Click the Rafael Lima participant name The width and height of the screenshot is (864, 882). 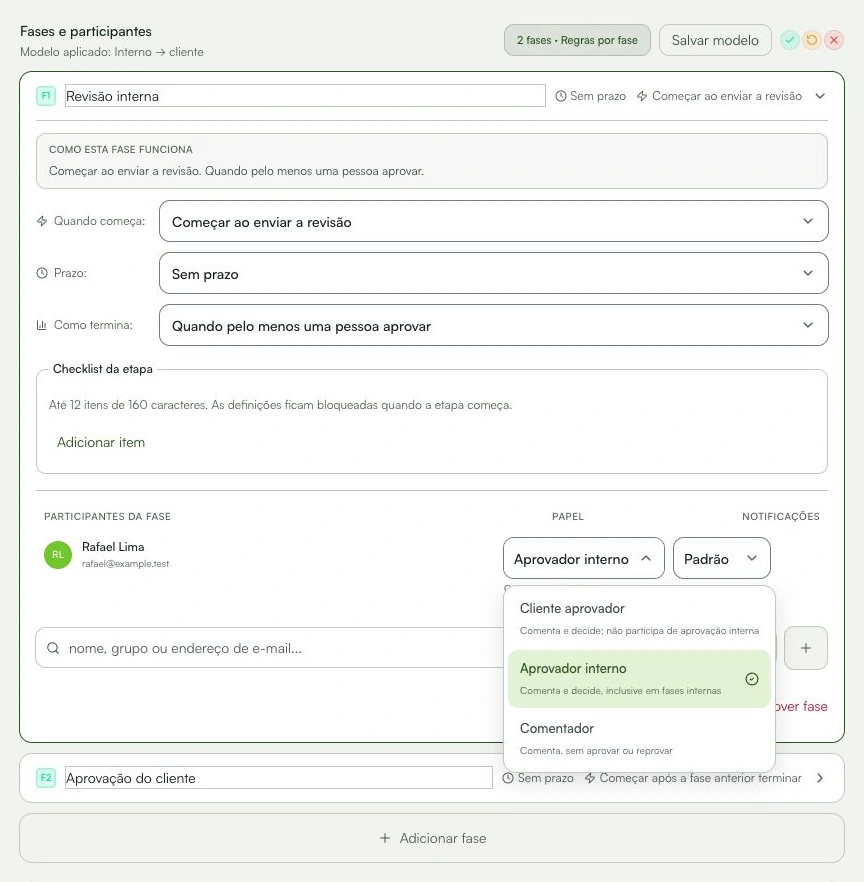click(113, 547)
